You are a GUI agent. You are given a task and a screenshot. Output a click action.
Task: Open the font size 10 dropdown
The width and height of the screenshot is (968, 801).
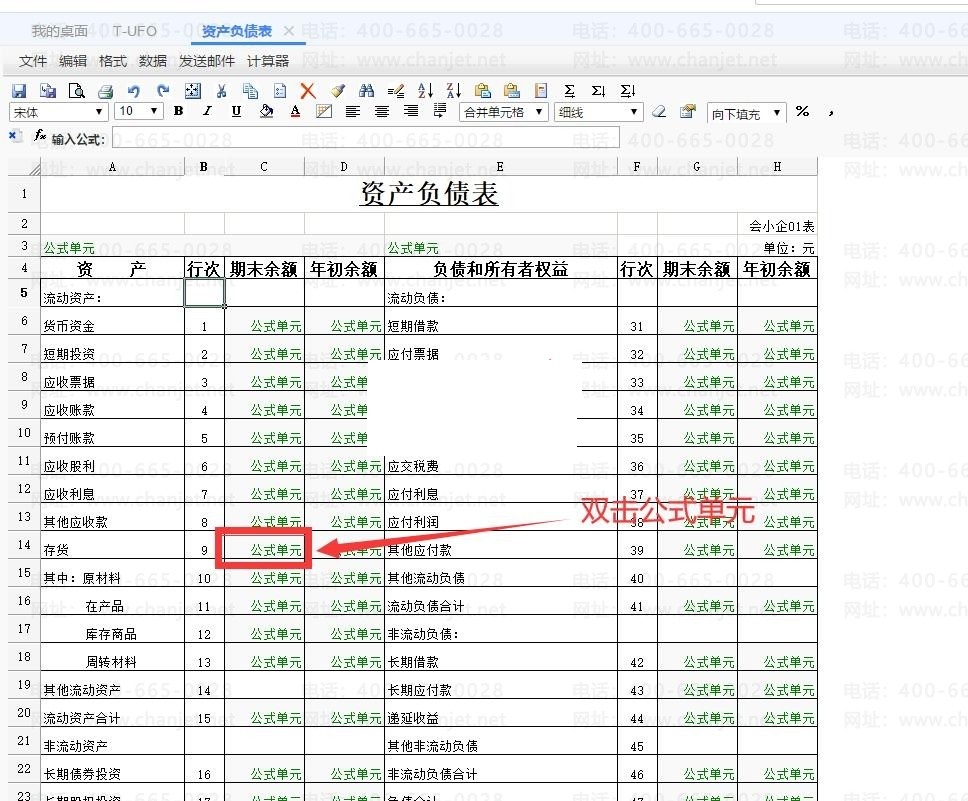pyautogui.click(x=138, y=112)
